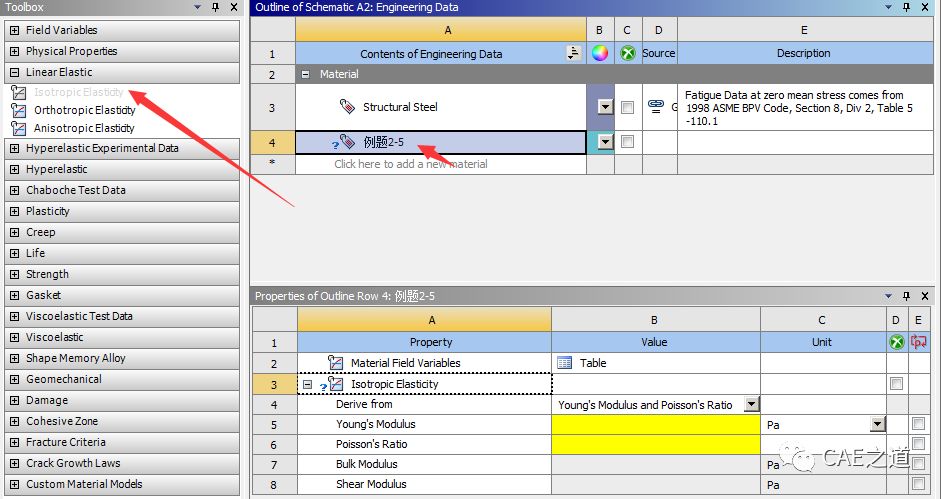Image resolution: width=941 pixels, height=499 pixels.
Task: Toggle the 例题2-5 column C checkbox
Action: point(628,142)
